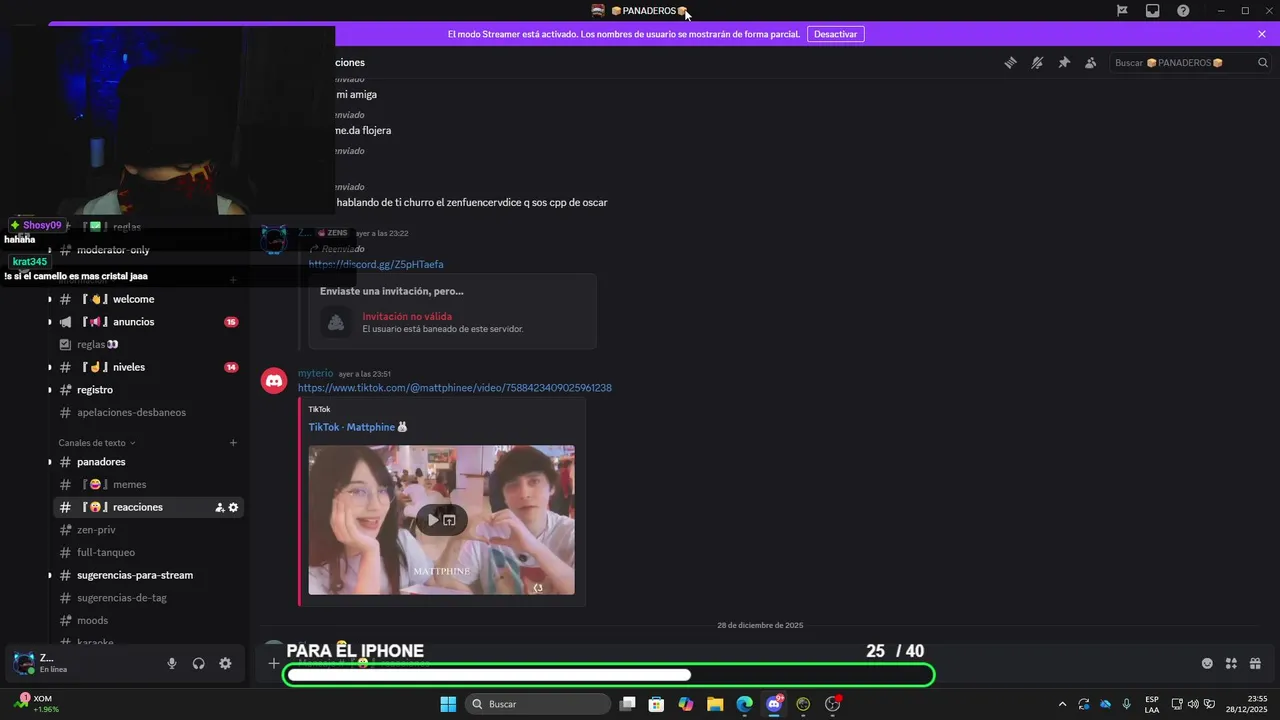Click plus attach button in message bar
The height and width of the screenshot is (720, 1280).
click(x=274, y=663)
